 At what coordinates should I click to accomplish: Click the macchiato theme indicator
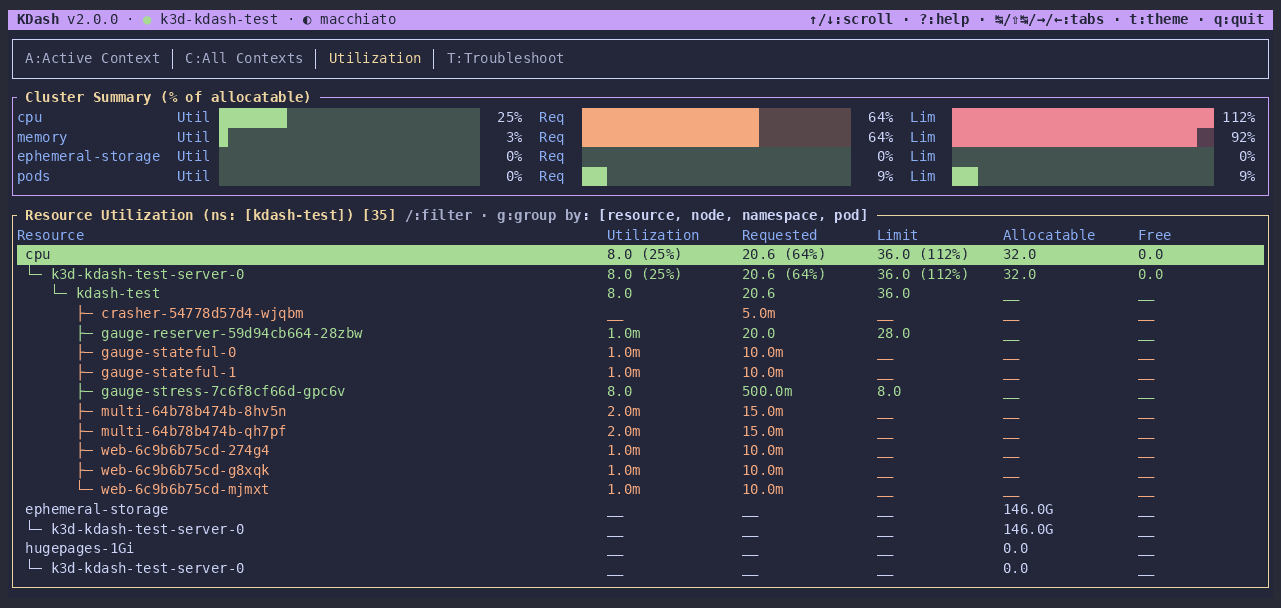[x=349, y=19]
